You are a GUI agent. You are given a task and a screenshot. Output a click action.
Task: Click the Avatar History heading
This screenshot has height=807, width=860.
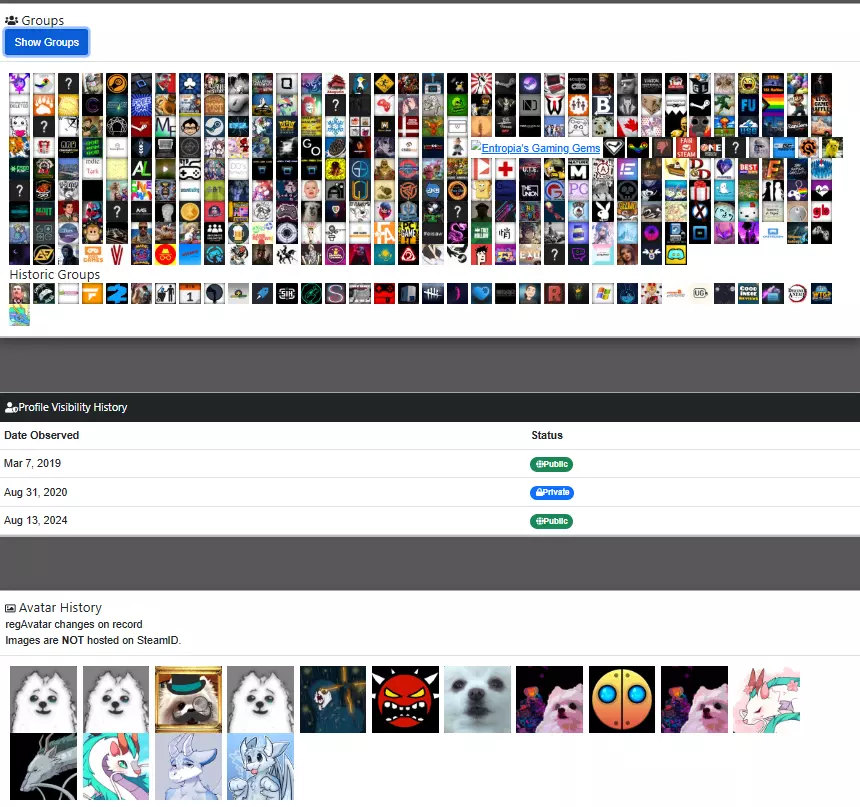pyautogui.click(x=60, y=607)
